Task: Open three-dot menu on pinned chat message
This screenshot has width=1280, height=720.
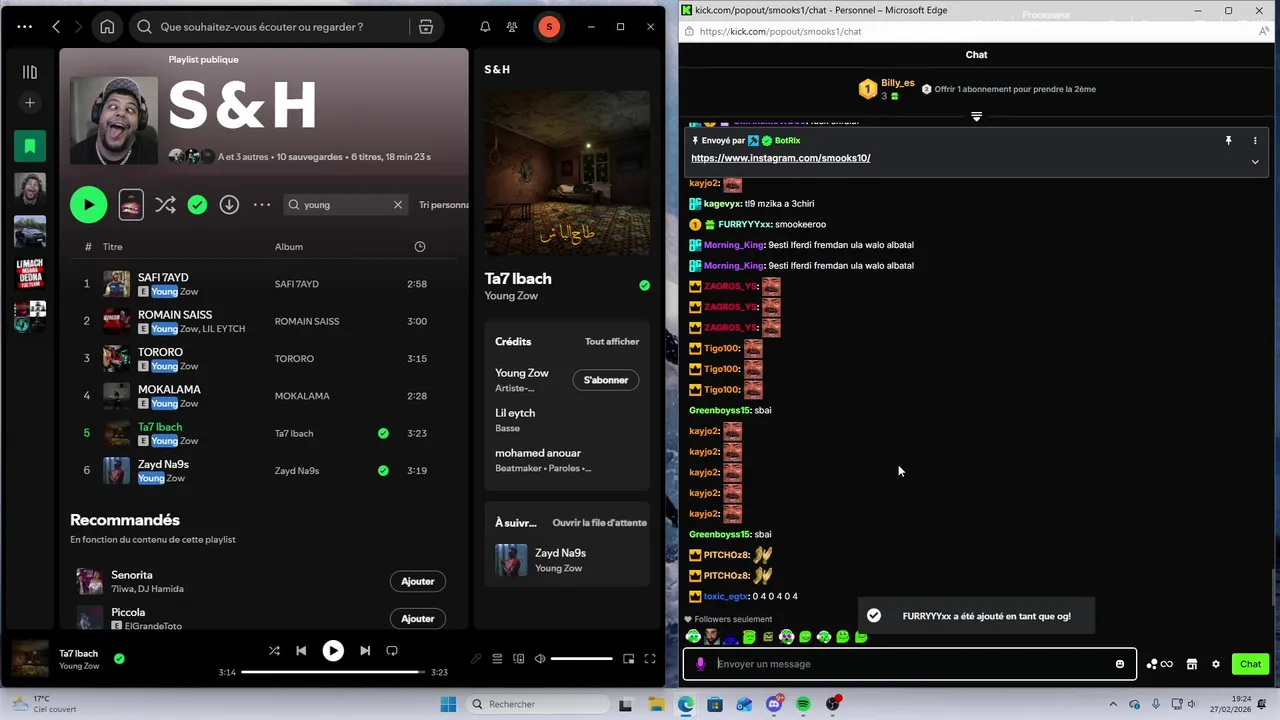Action: pyautogui.click(x=1255, y=141)
